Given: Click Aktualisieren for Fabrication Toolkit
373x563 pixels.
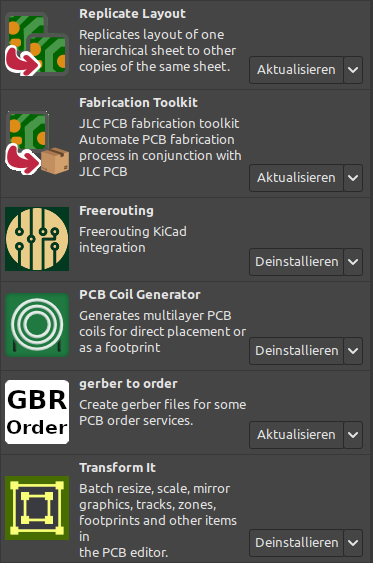Looking at the screenshot, I should 296,178.
